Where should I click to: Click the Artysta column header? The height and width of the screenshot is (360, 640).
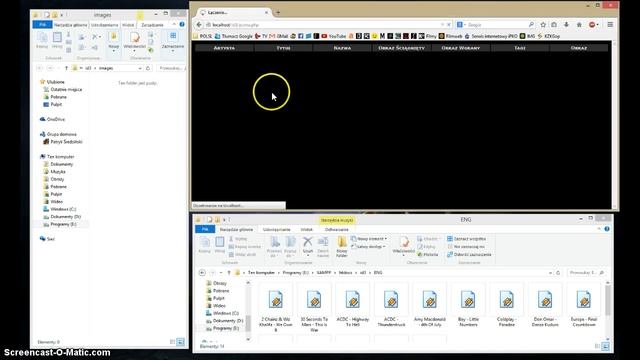(224, 48)
